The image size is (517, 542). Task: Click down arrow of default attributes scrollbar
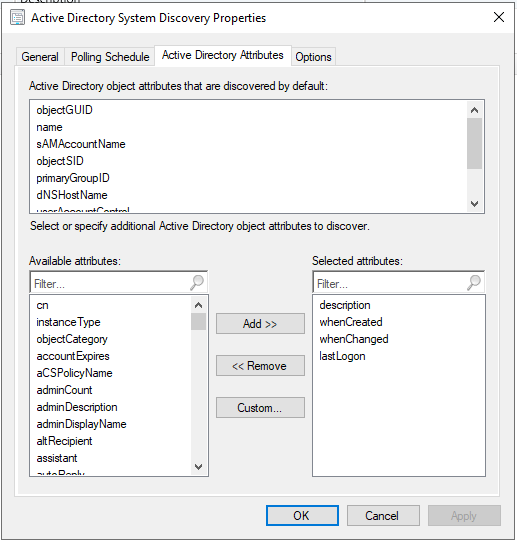[x=474, y=204]
